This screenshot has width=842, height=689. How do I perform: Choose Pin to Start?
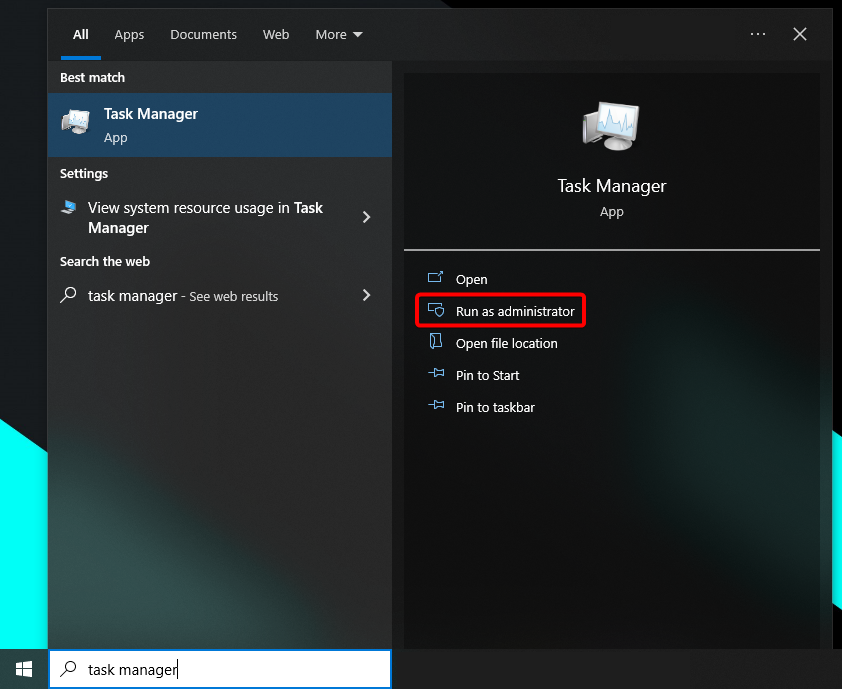coord(488,375)
